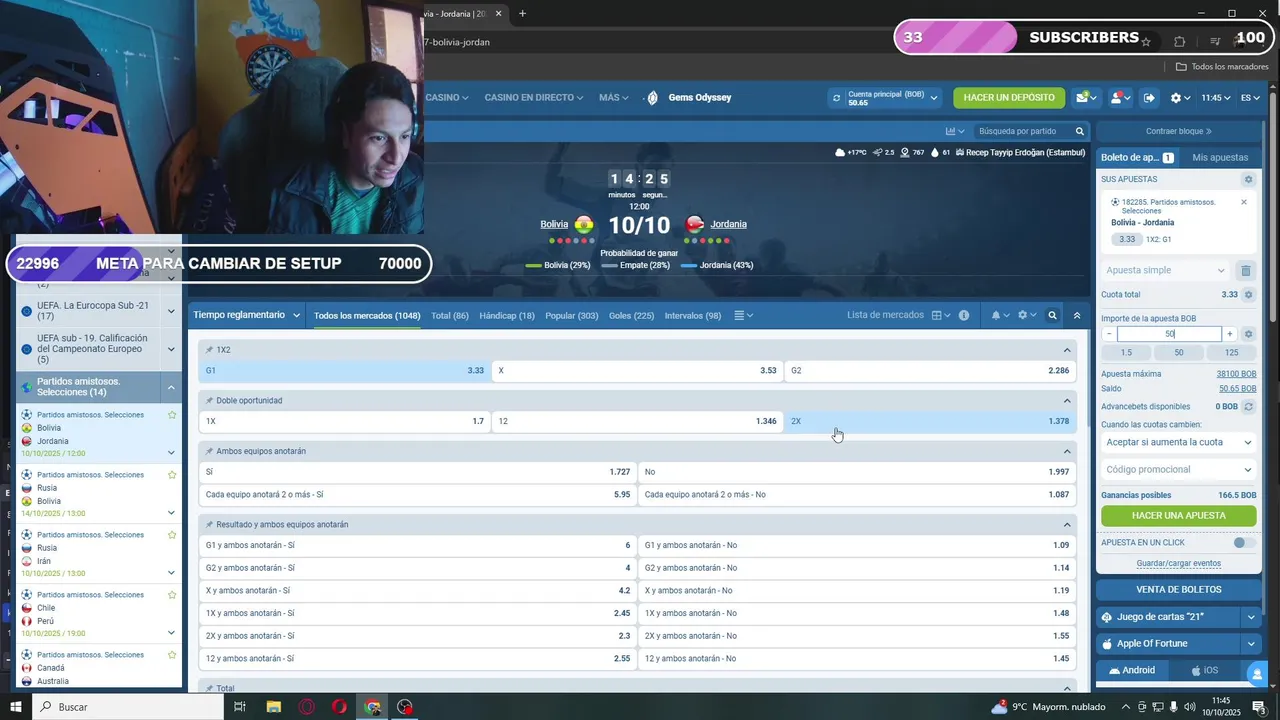
Task: Switch to Total (86) tab
Action: coord(450,316)
